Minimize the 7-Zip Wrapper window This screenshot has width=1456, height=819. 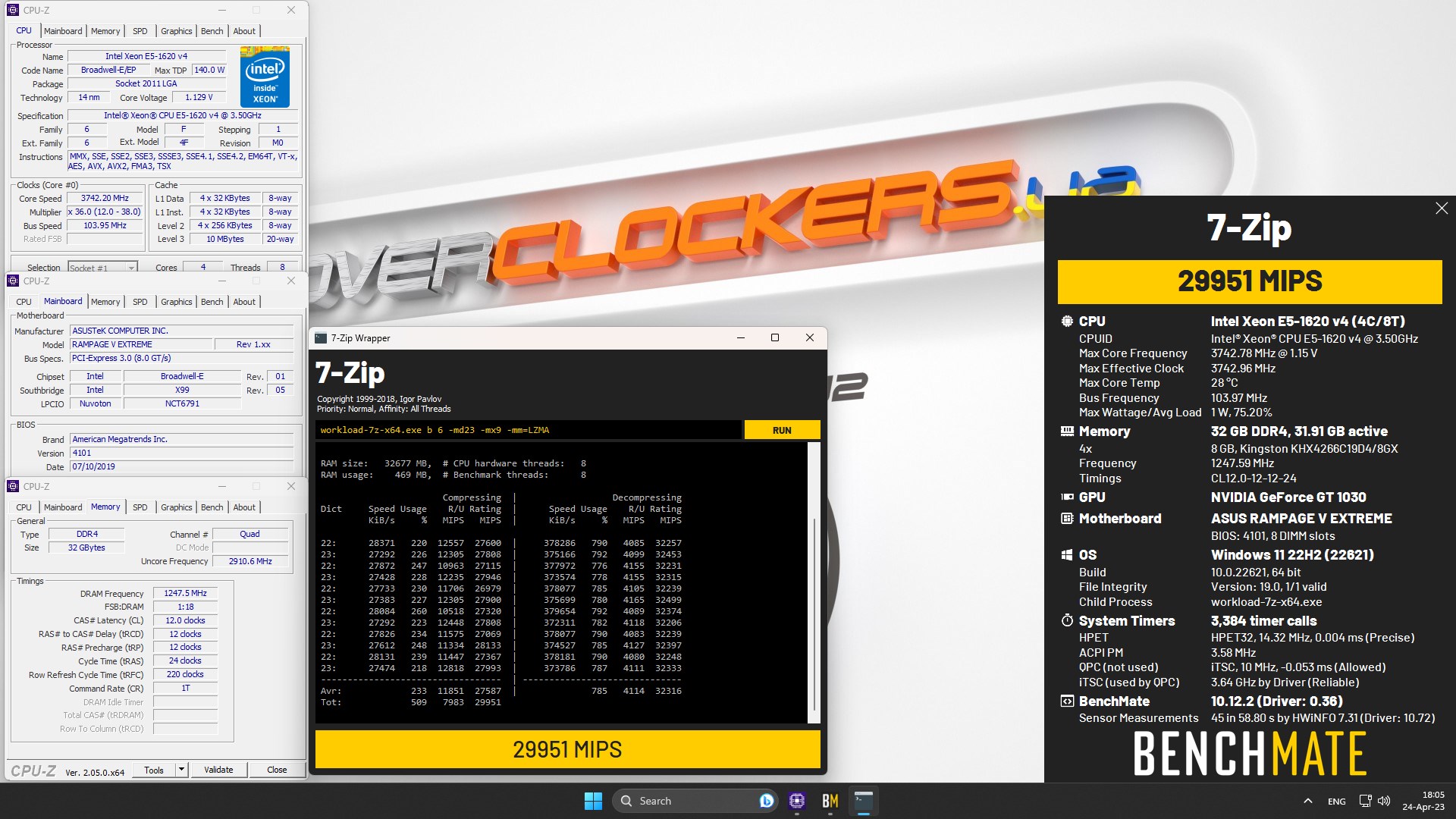pyautogui.click(x=740, y=338)
